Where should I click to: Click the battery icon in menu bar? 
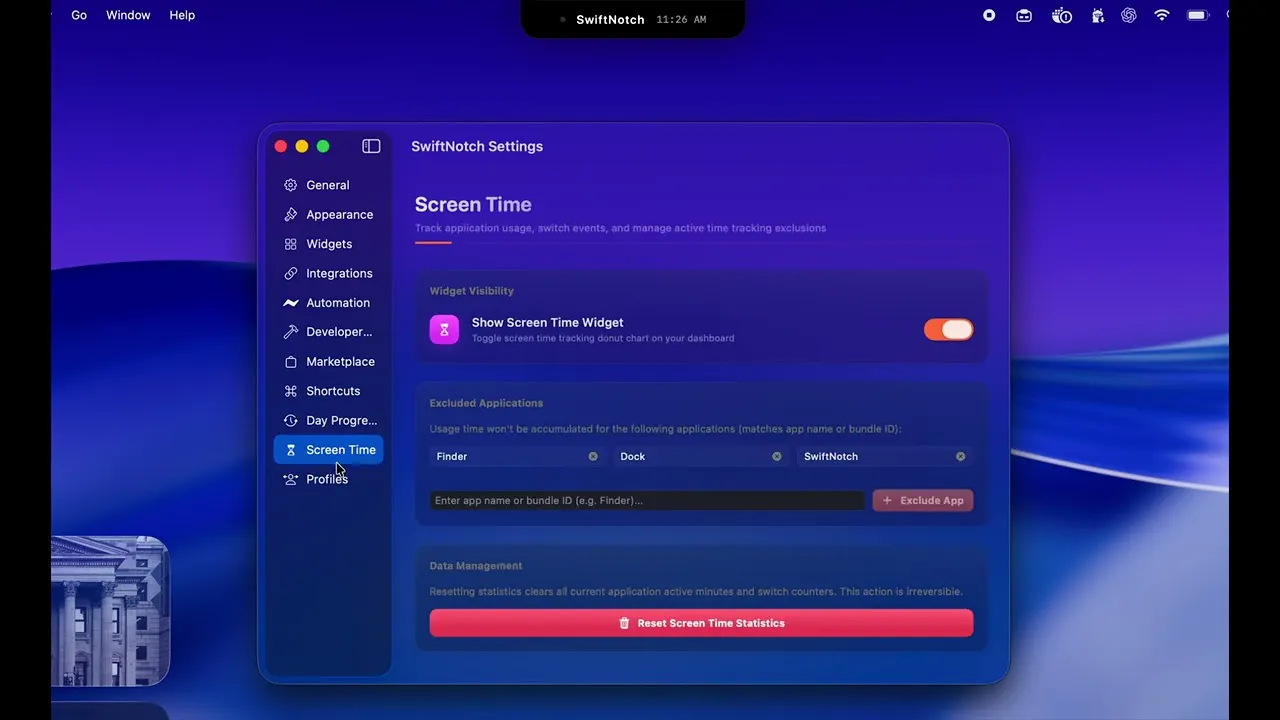pyautogui.click(x=1197, y=15)
